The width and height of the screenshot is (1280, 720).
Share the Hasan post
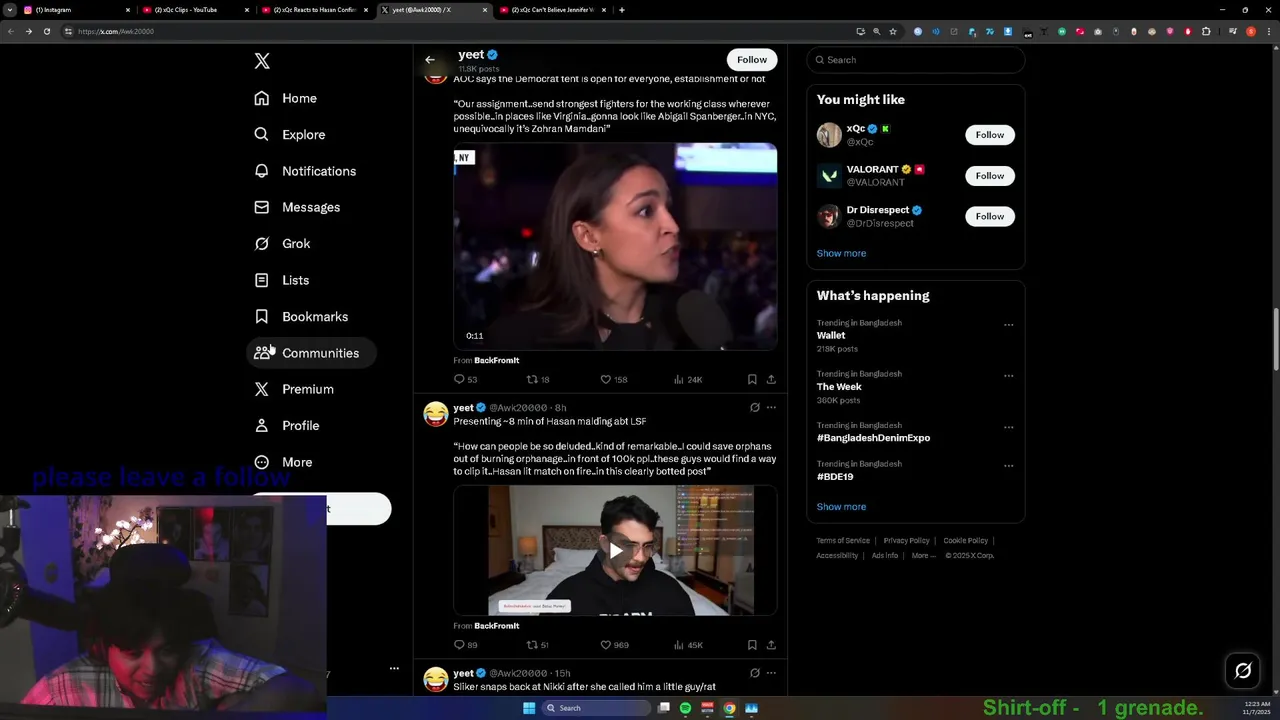coord(771,645)
